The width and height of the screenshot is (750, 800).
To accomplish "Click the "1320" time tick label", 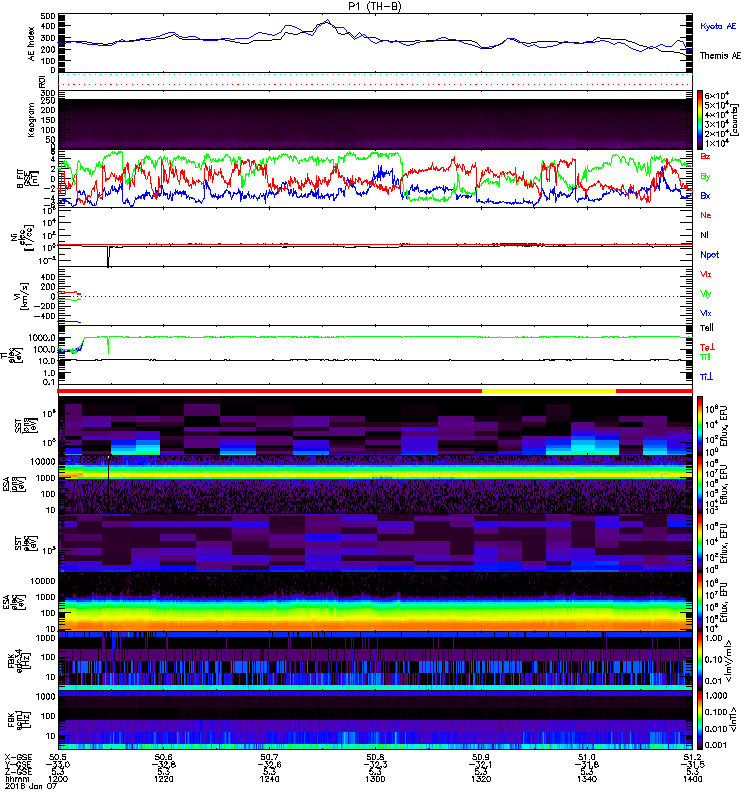I will [481, 779].
